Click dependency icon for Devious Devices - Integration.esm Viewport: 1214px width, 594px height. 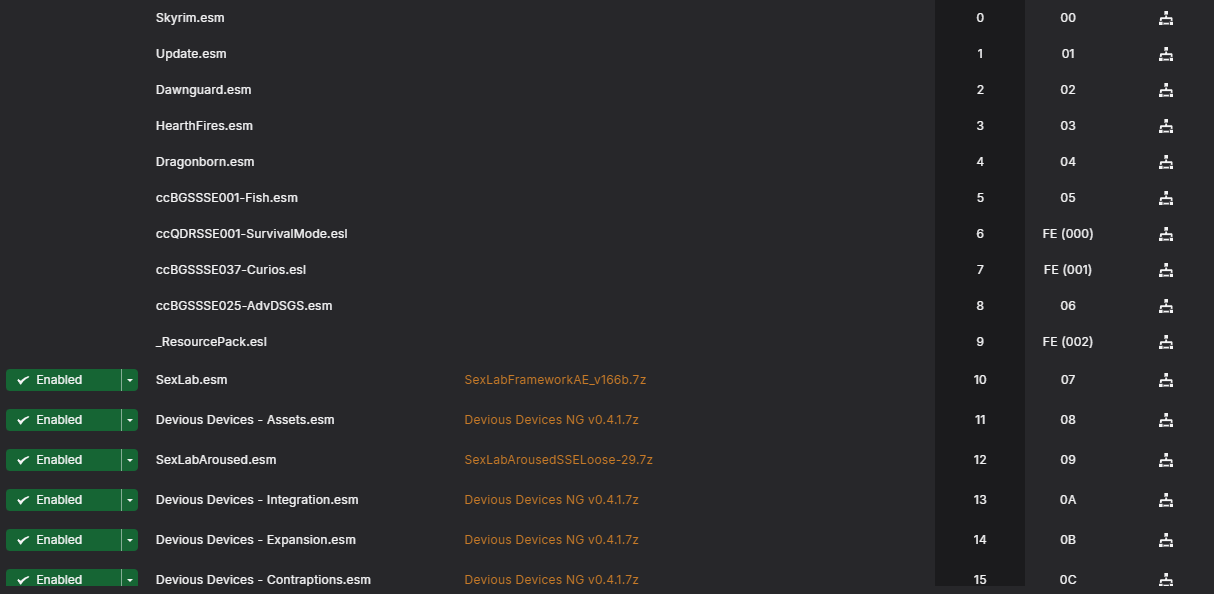point(1165,500)
